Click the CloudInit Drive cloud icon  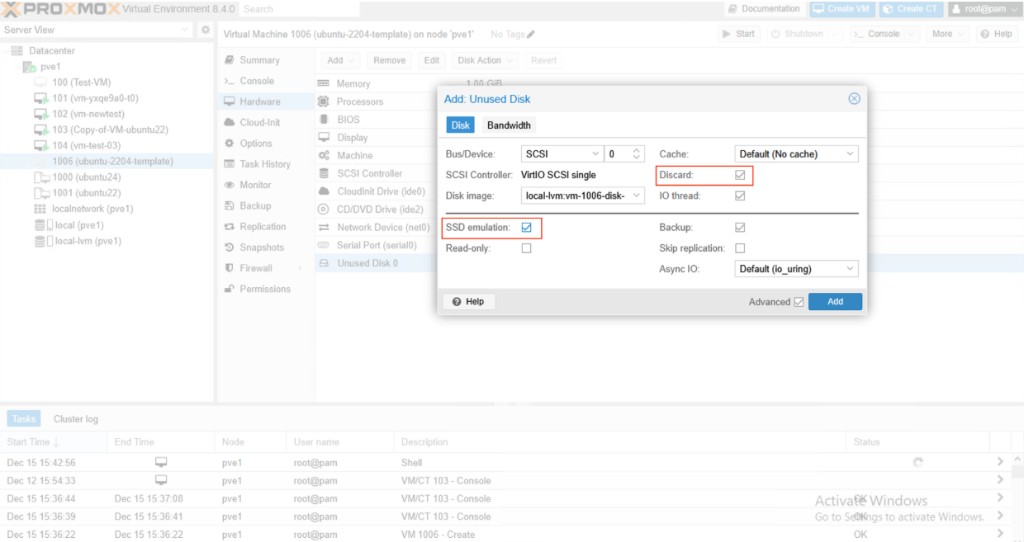(x=323, y=191)
